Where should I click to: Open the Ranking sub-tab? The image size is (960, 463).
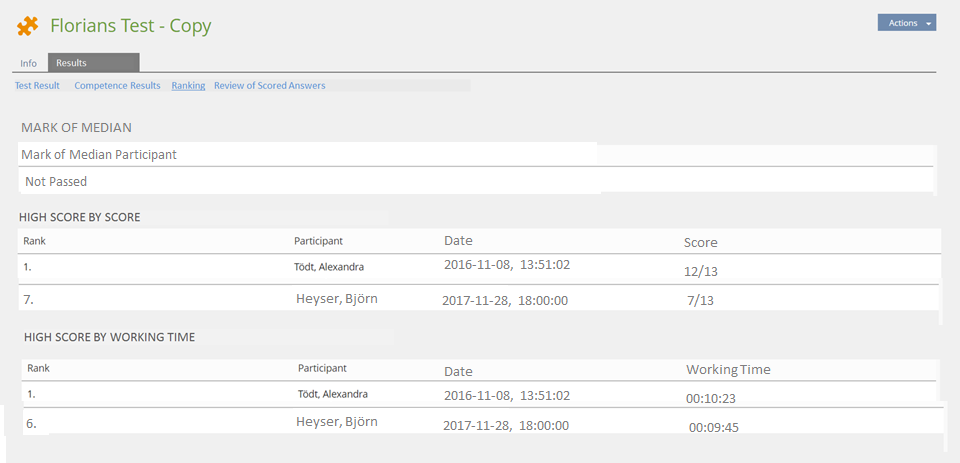coord(188,86)
